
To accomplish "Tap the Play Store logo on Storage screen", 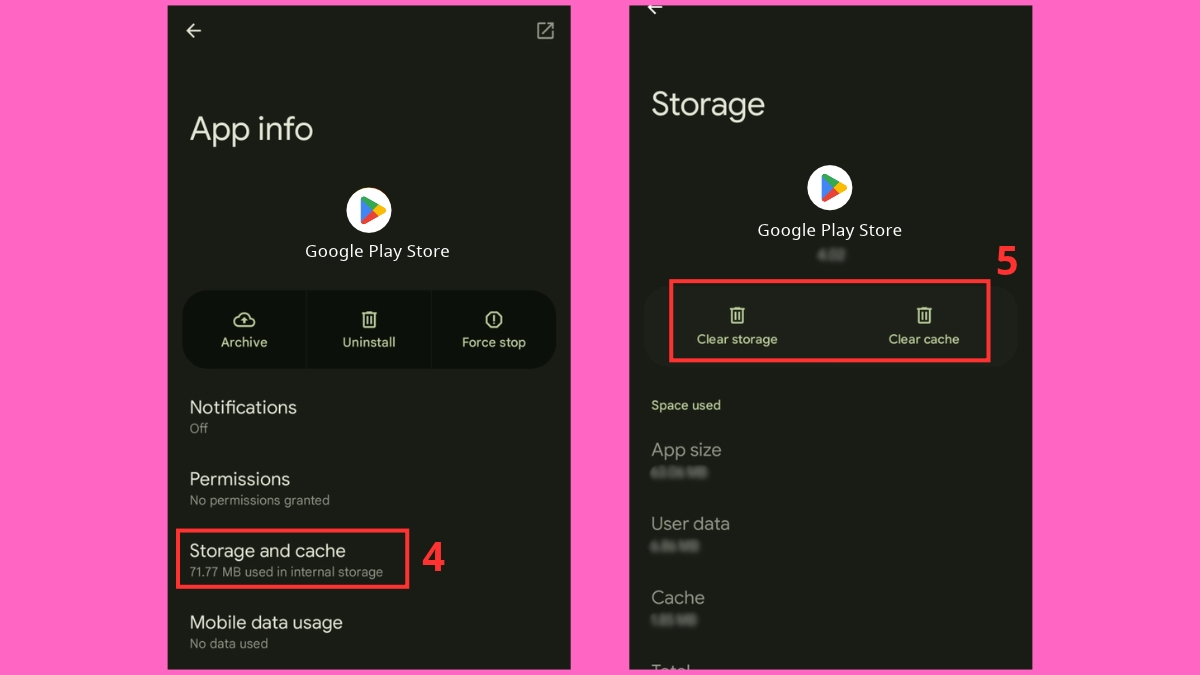I will click(830, 187).
